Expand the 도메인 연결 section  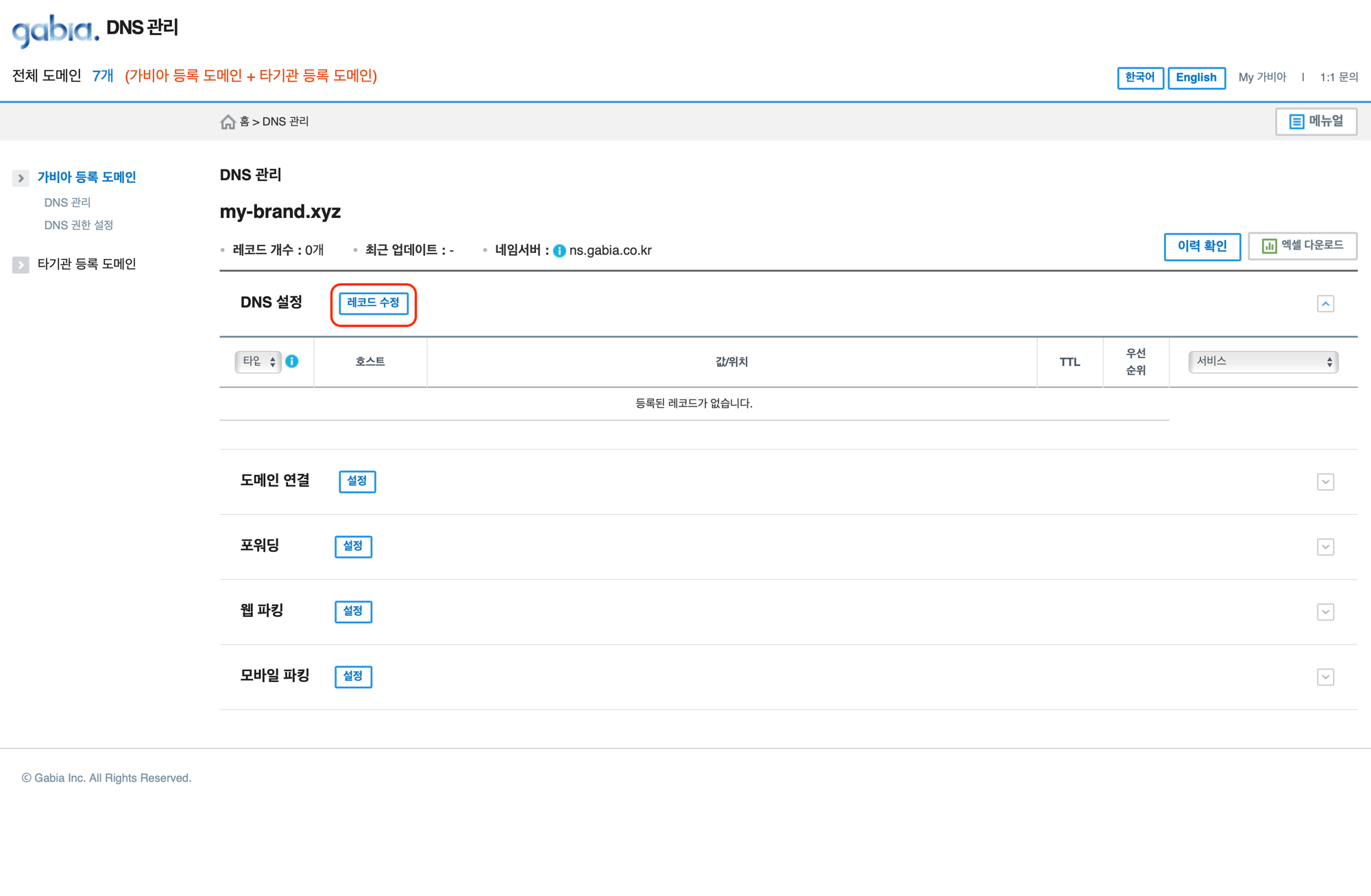[1325, 482]
